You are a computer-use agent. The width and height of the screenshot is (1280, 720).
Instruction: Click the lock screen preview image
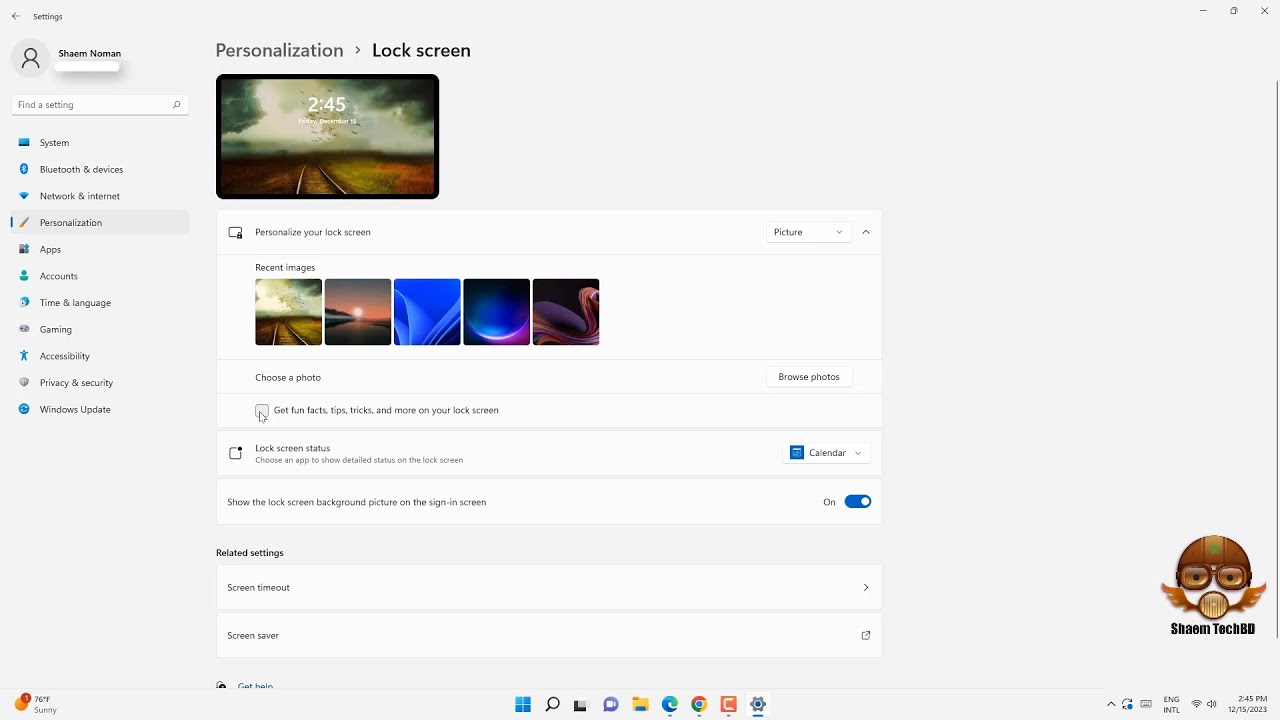point(327,136)
